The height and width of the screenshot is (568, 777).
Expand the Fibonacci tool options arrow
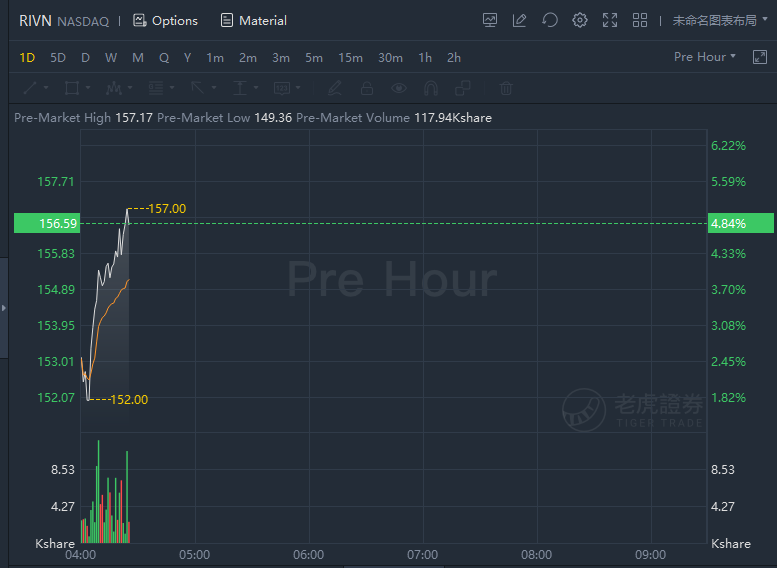click(172, 88)
